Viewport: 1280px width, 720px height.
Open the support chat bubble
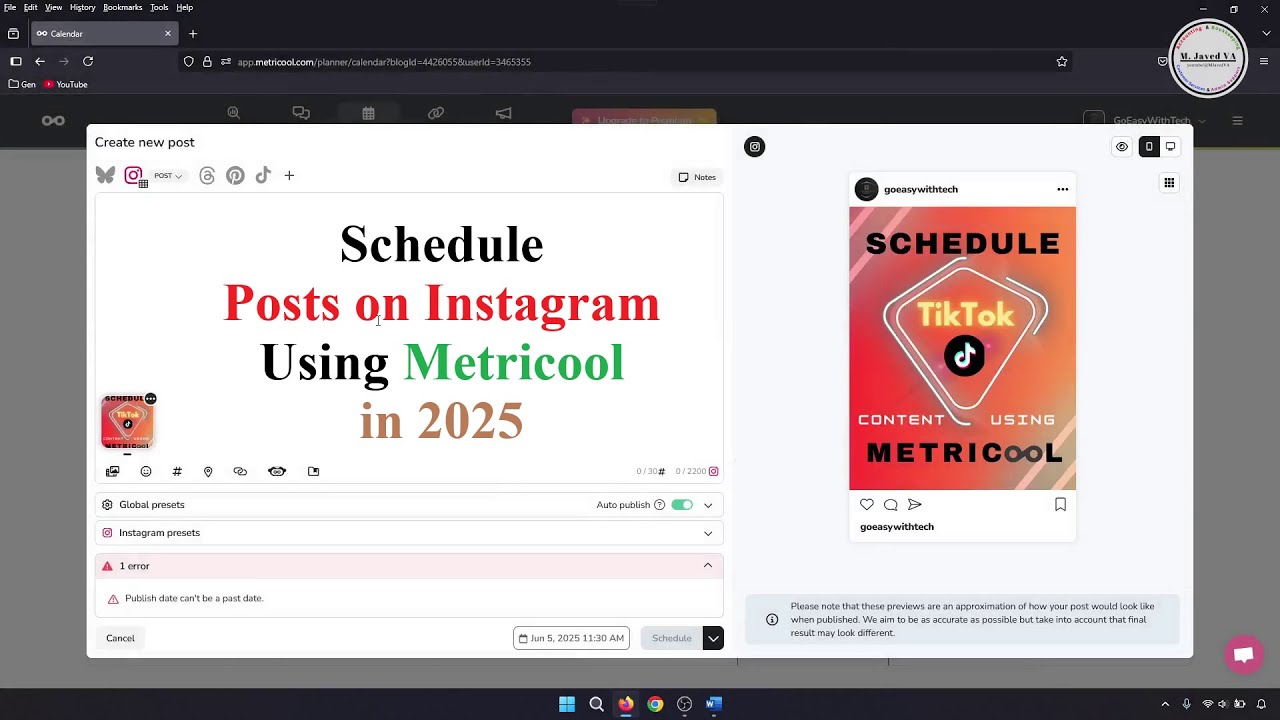tap(1244, 655)
